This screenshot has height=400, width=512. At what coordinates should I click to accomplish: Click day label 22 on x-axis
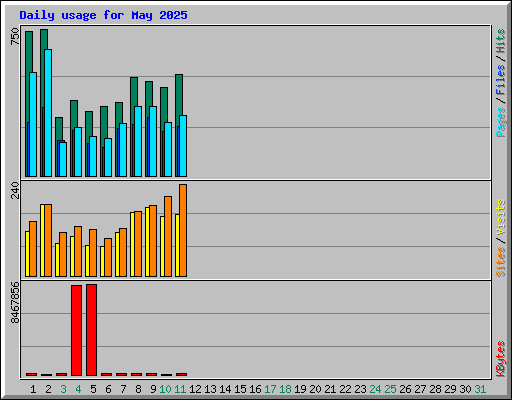pos(345,389)
